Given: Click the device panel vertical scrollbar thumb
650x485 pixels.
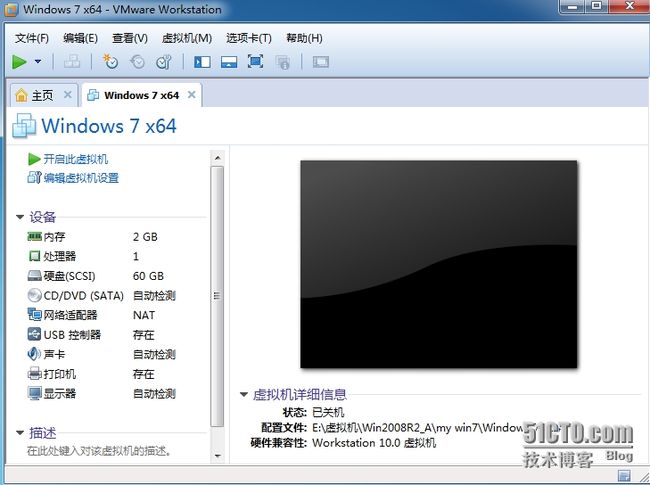Looking at the screenshot, I should [217, 296].
